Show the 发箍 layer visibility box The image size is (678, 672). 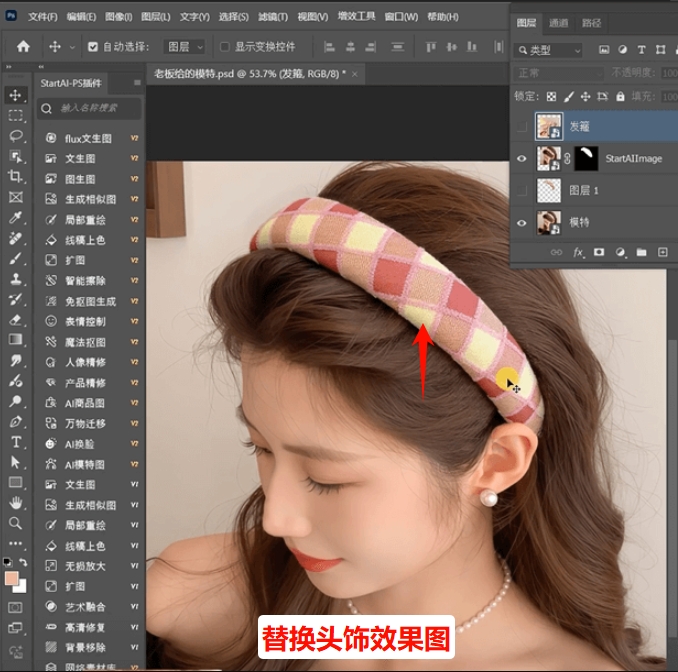[x=522, y=126]
